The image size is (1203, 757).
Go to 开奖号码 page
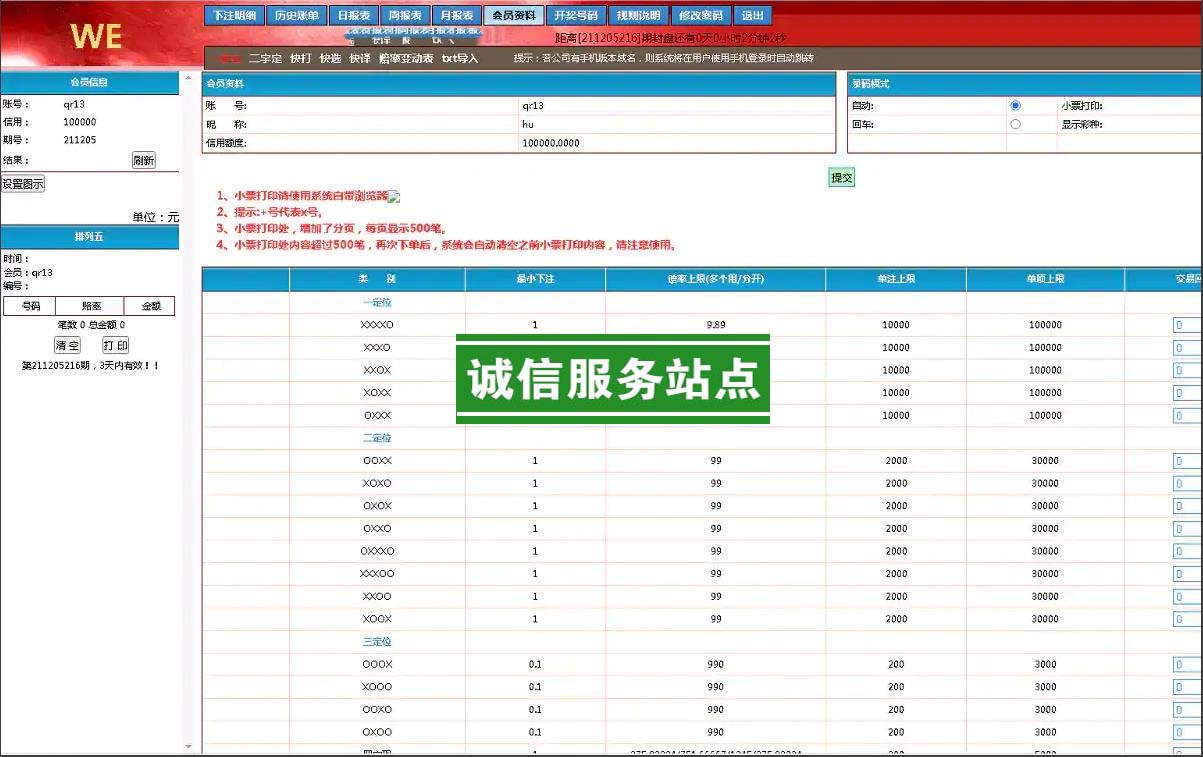pyautogui.click(x=576, y=16)
